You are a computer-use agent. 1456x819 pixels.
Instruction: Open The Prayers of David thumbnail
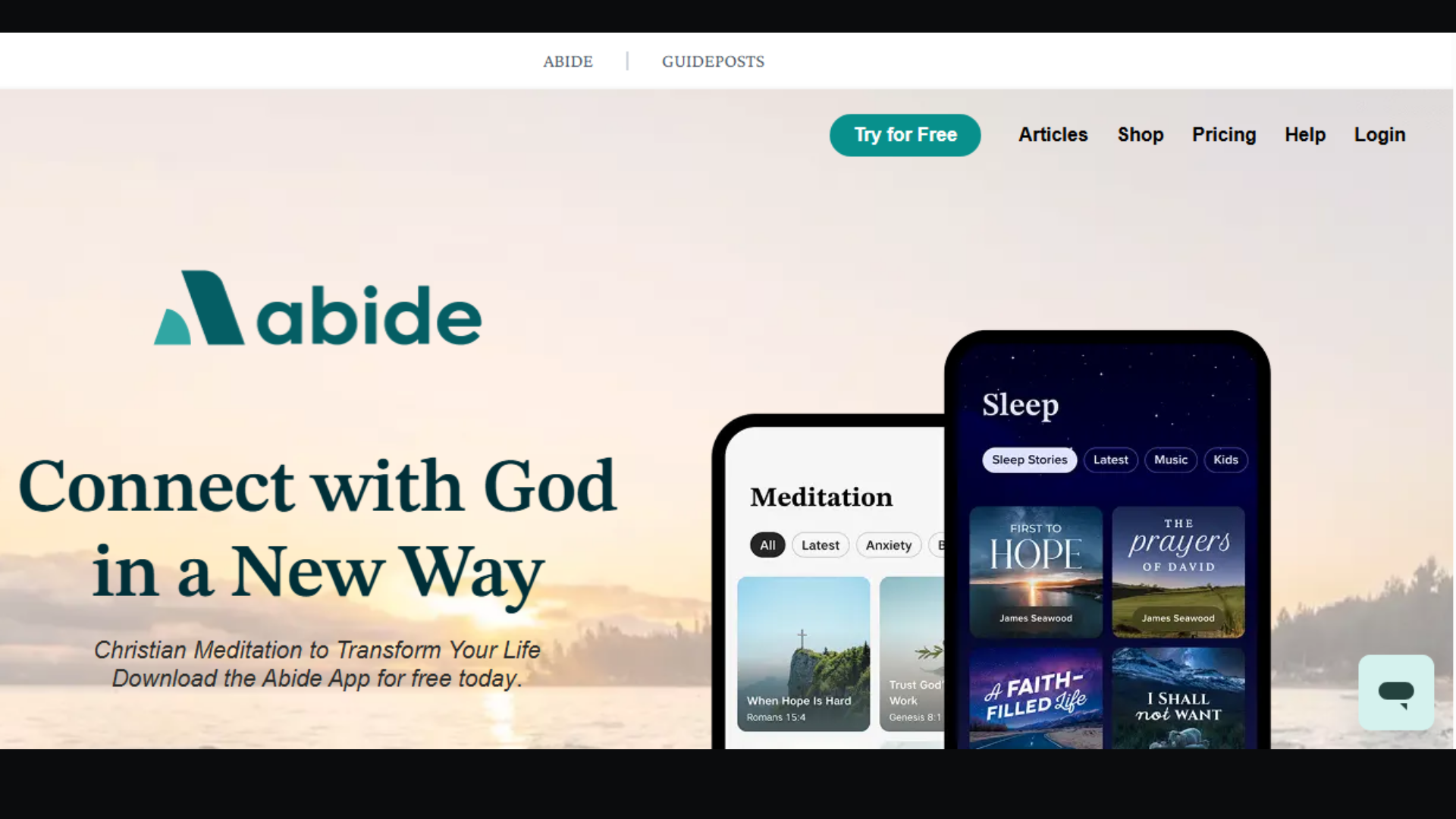tap(1178, 572)
